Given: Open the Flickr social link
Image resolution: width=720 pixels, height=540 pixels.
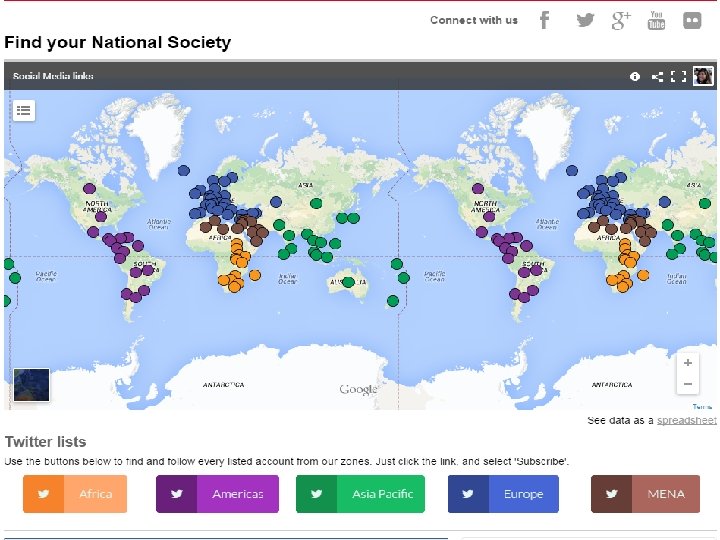Looking at the screenshot, I should 692,20.
